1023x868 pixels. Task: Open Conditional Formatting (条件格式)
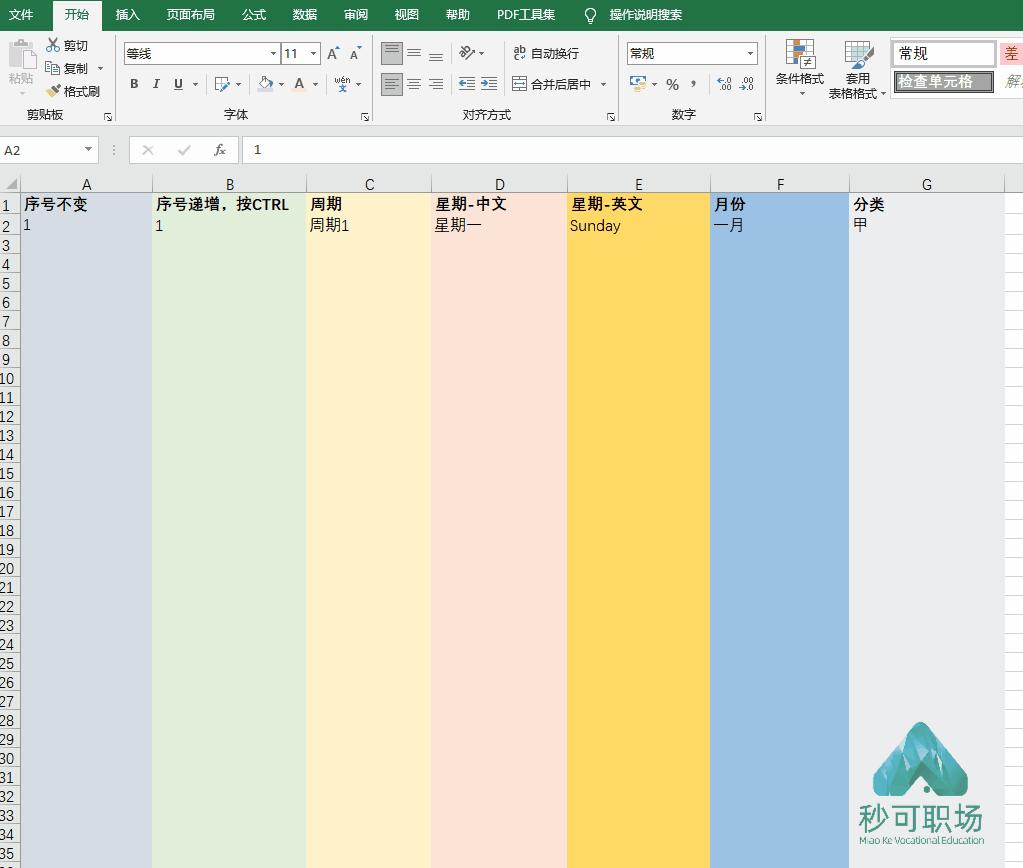pos(798,68)
